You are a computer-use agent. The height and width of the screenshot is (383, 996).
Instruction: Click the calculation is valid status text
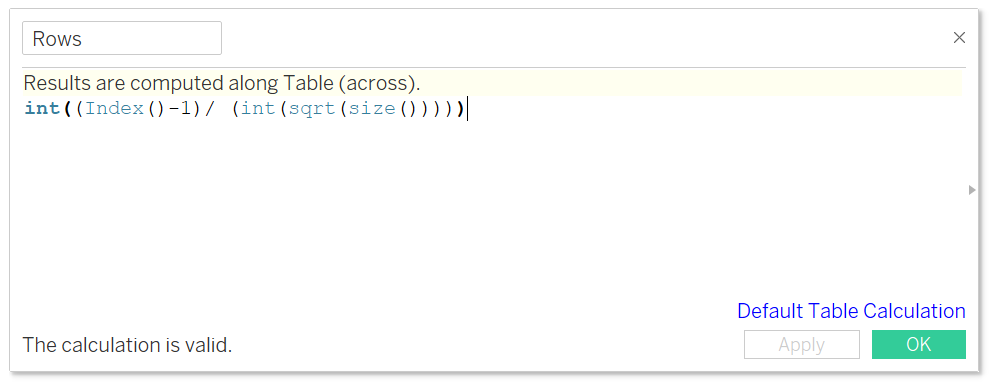coord(128,345)
